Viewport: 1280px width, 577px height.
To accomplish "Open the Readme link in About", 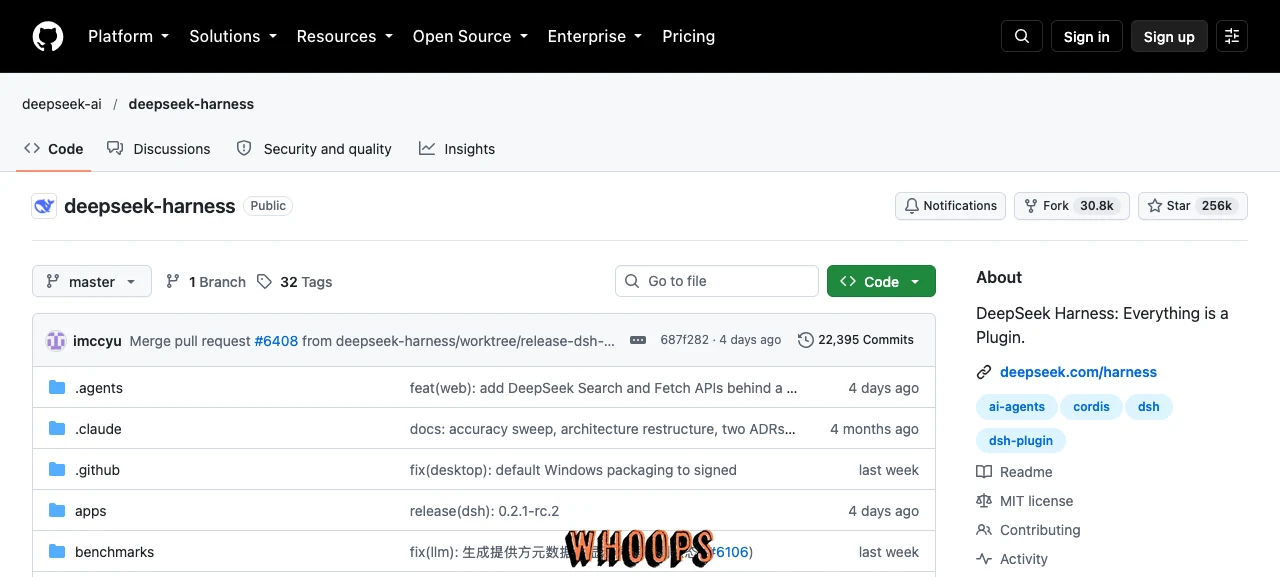I will pyautogui.click(x=1014, y=472).
